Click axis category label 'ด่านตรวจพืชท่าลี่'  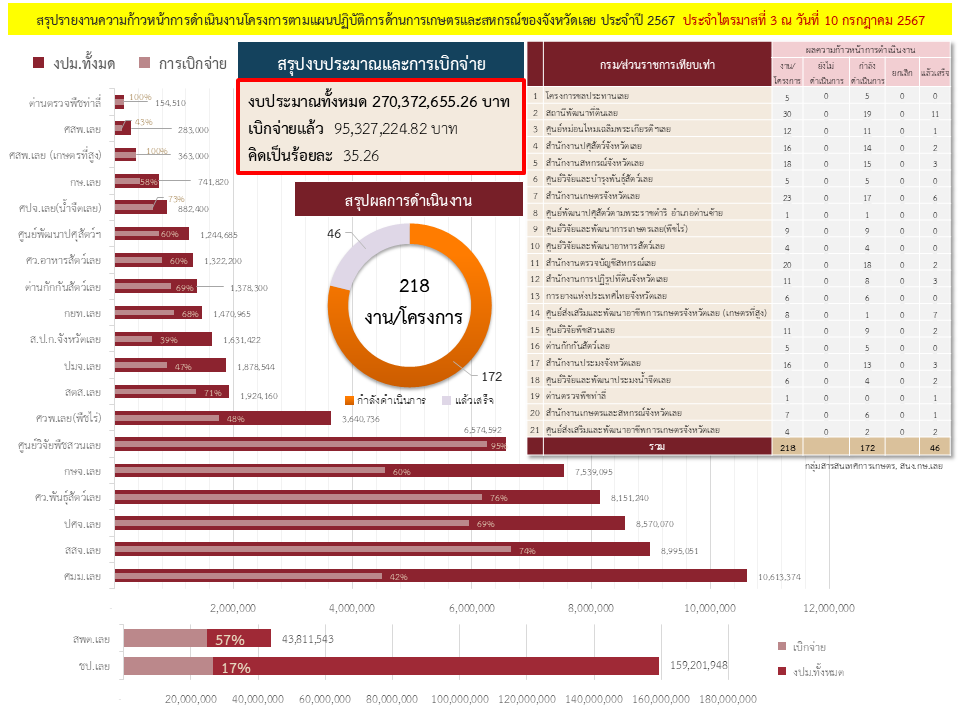tap(64, 103)
